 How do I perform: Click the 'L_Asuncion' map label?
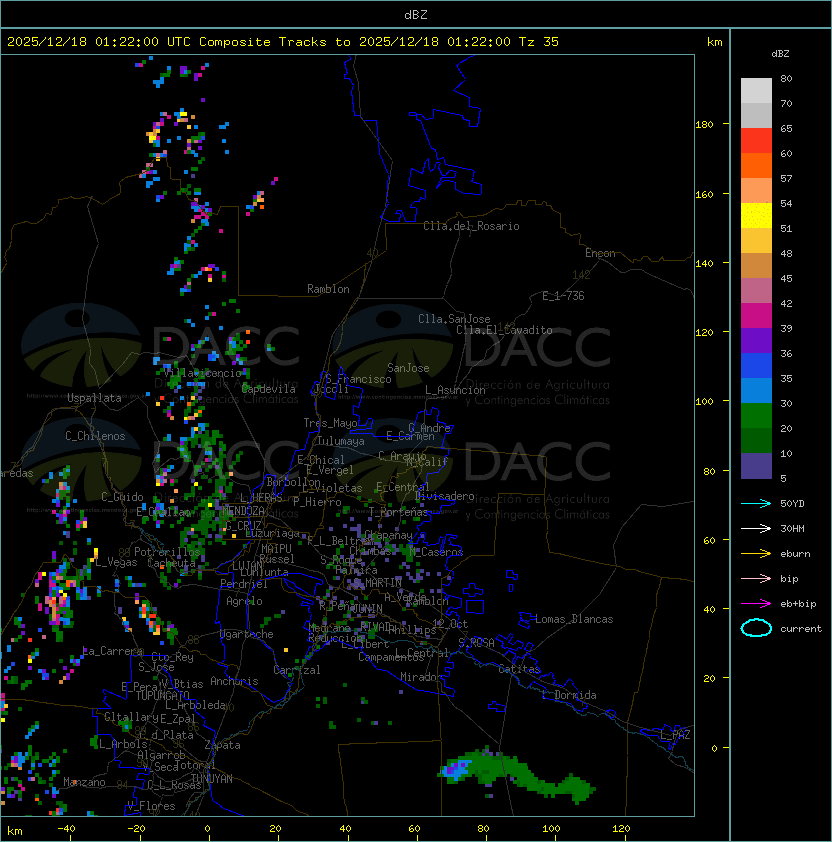tap(455, 390)
